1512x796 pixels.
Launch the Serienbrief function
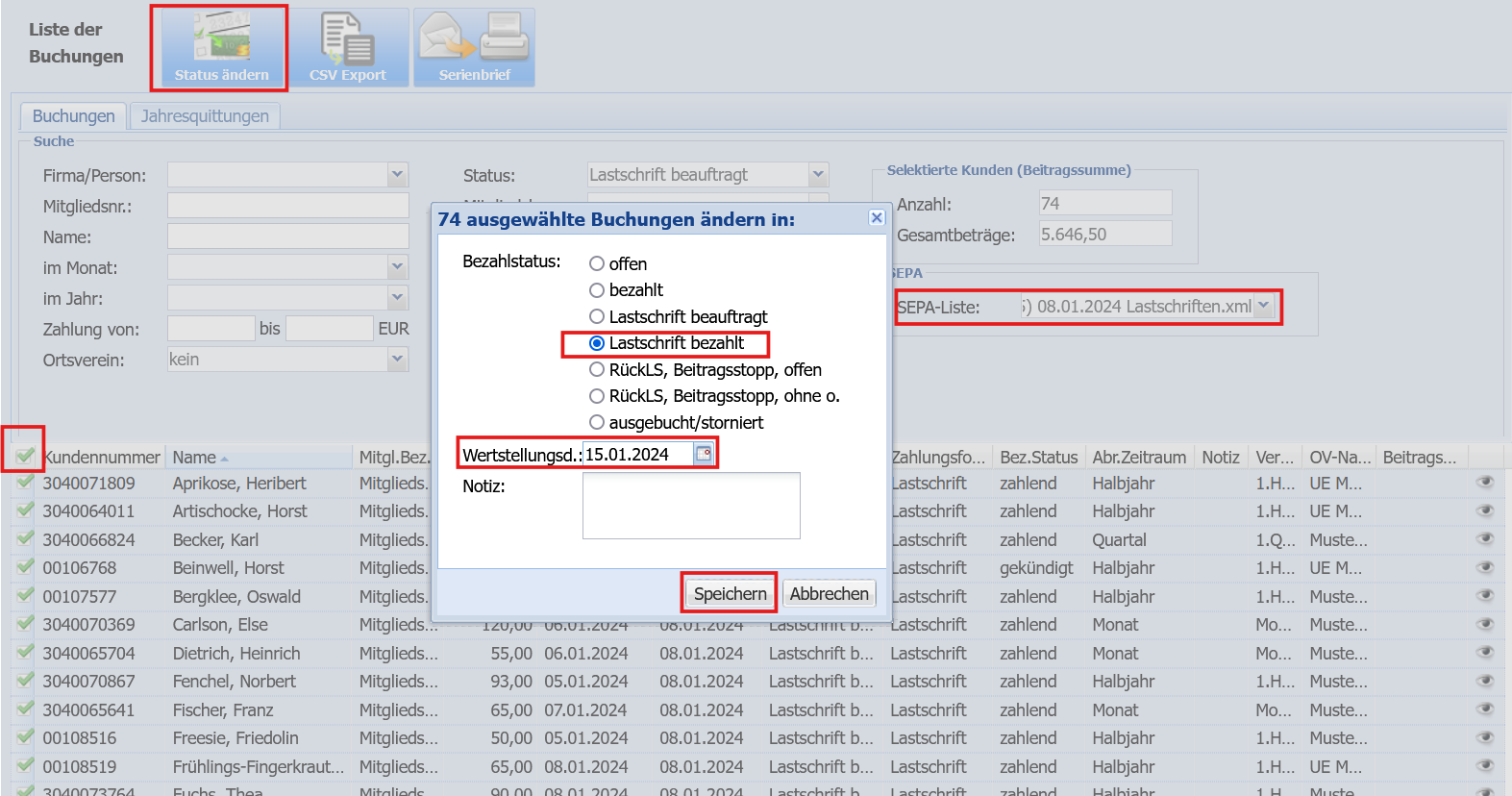coord(474,48)
